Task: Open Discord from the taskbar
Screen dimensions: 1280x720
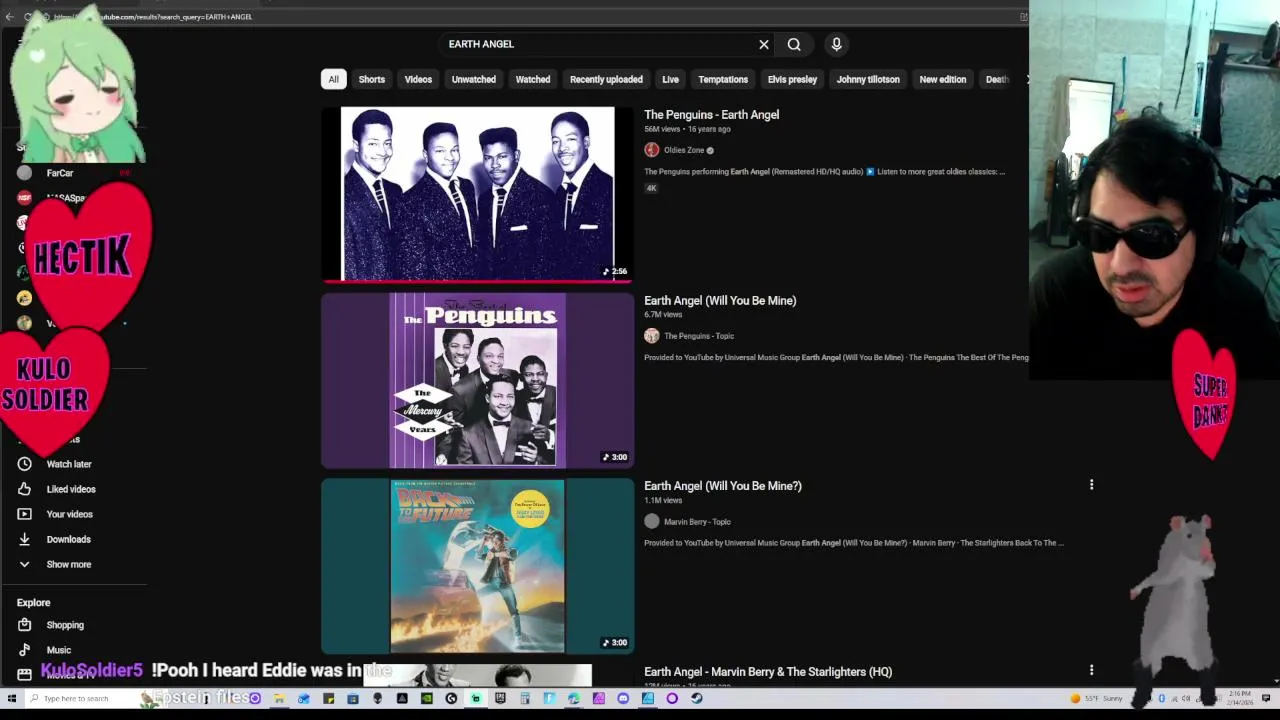Action: coord(623,698)
